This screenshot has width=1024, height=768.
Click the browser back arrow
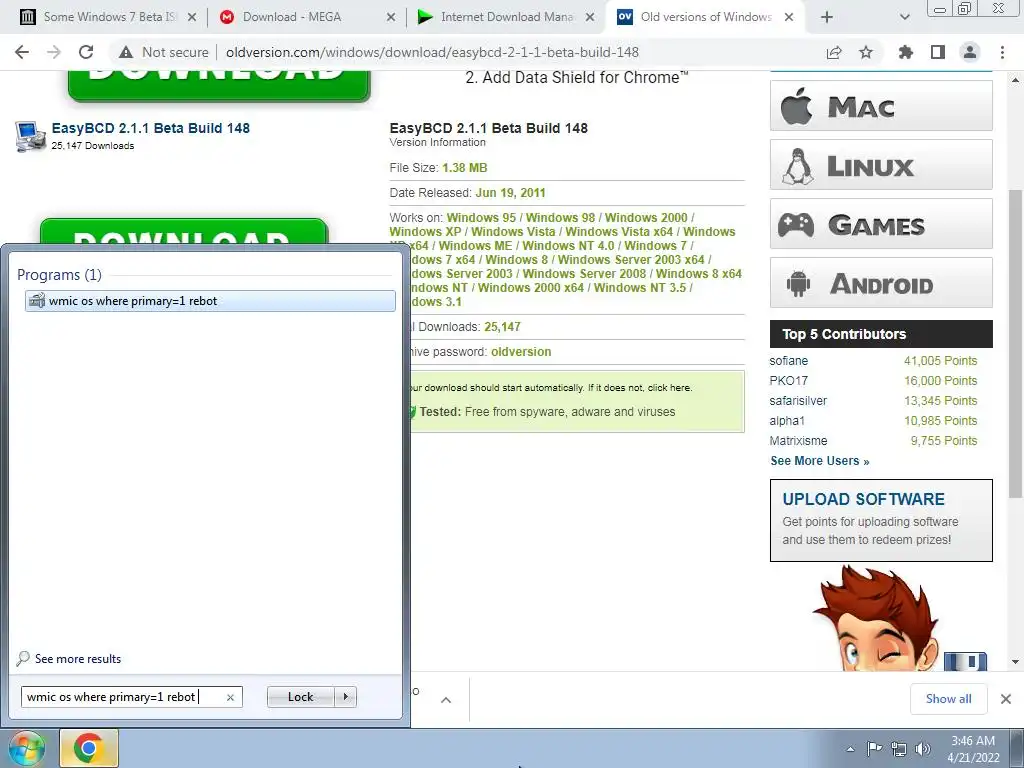(x=22, y=52)
